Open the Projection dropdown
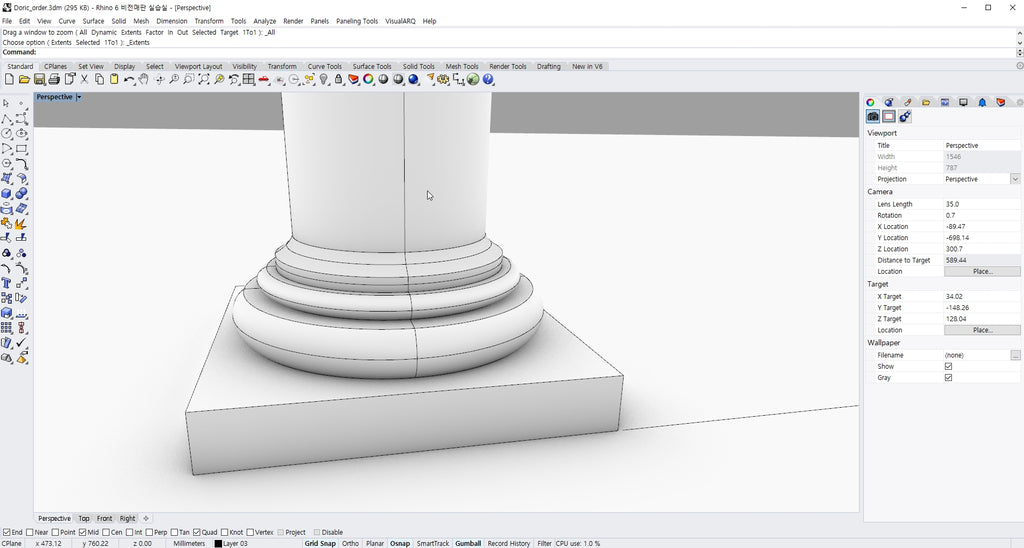This screenshot has height=548, width=1024. [1015, 179]
